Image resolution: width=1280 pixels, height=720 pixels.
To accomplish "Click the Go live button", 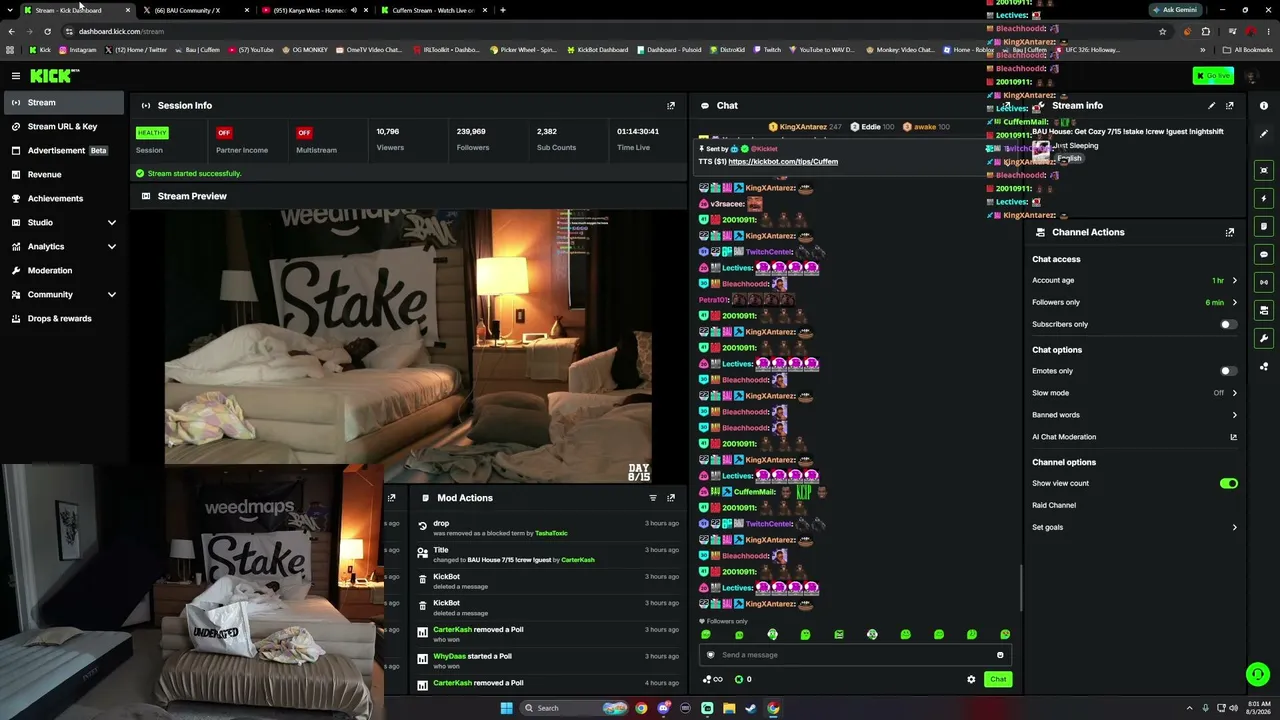I will [x=1213, y=76].
